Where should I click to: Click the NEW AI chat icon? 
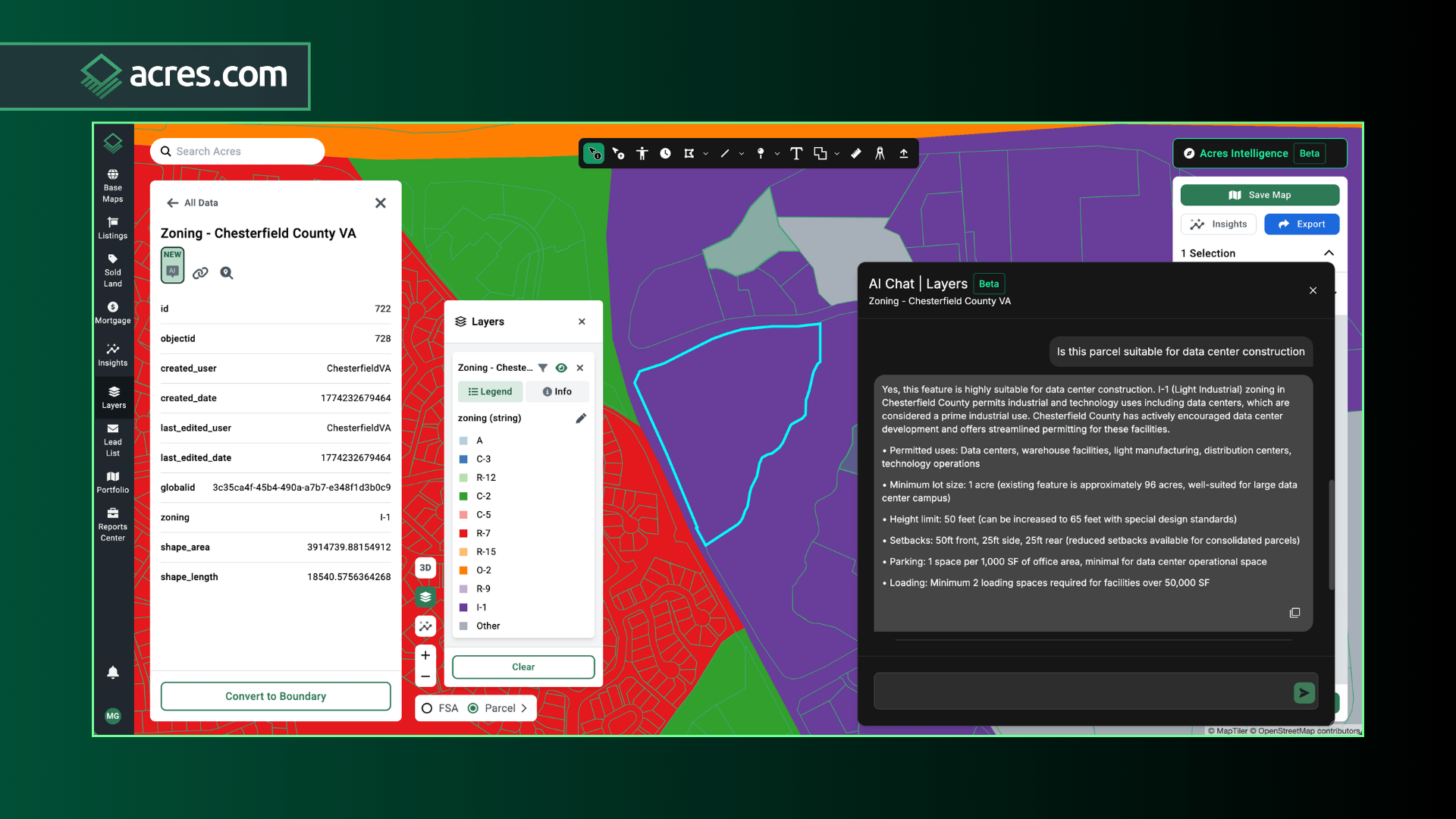(172, 265)
